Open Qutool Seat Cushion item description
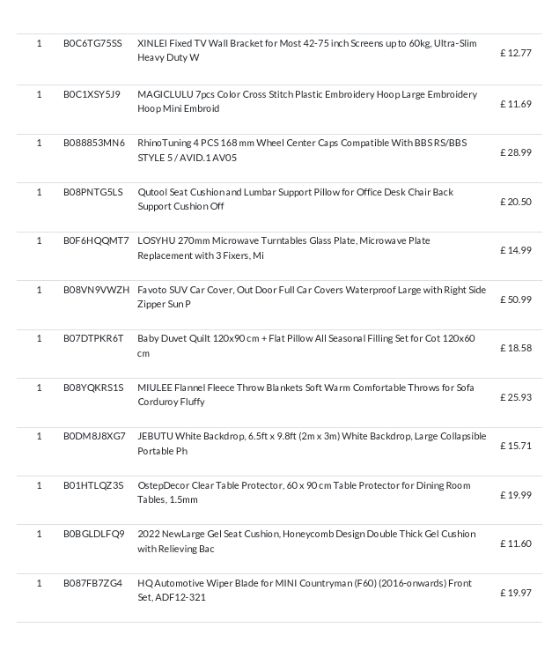552x650 pixels. click(295, 199)
